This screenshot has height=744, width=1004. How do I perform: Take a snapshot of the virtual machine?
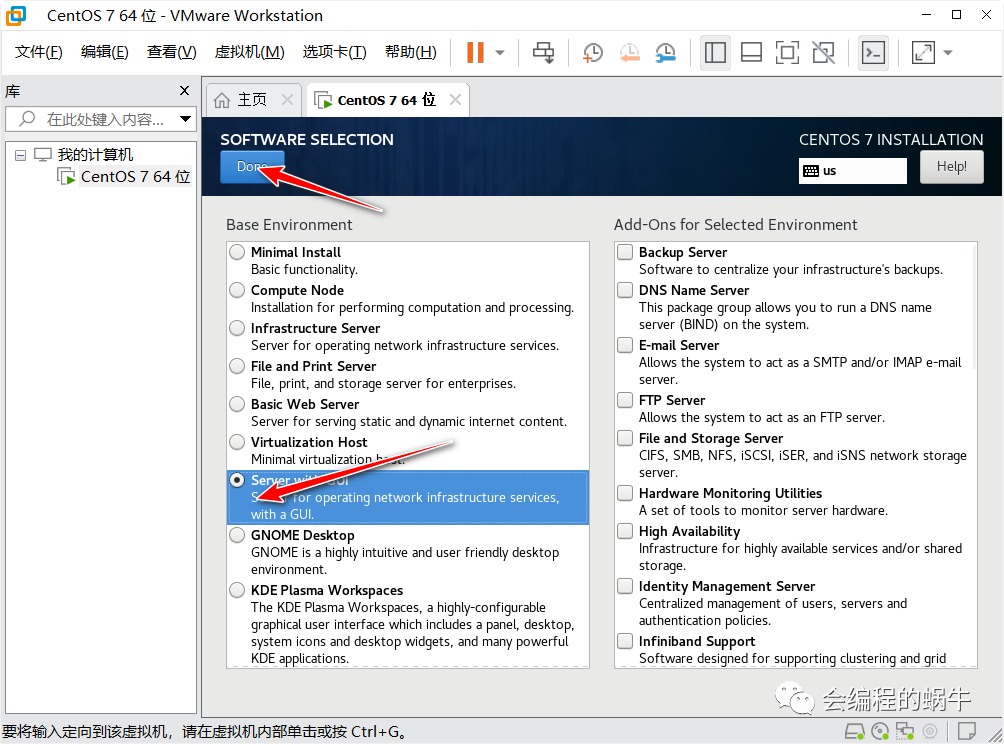pos(593,53)
